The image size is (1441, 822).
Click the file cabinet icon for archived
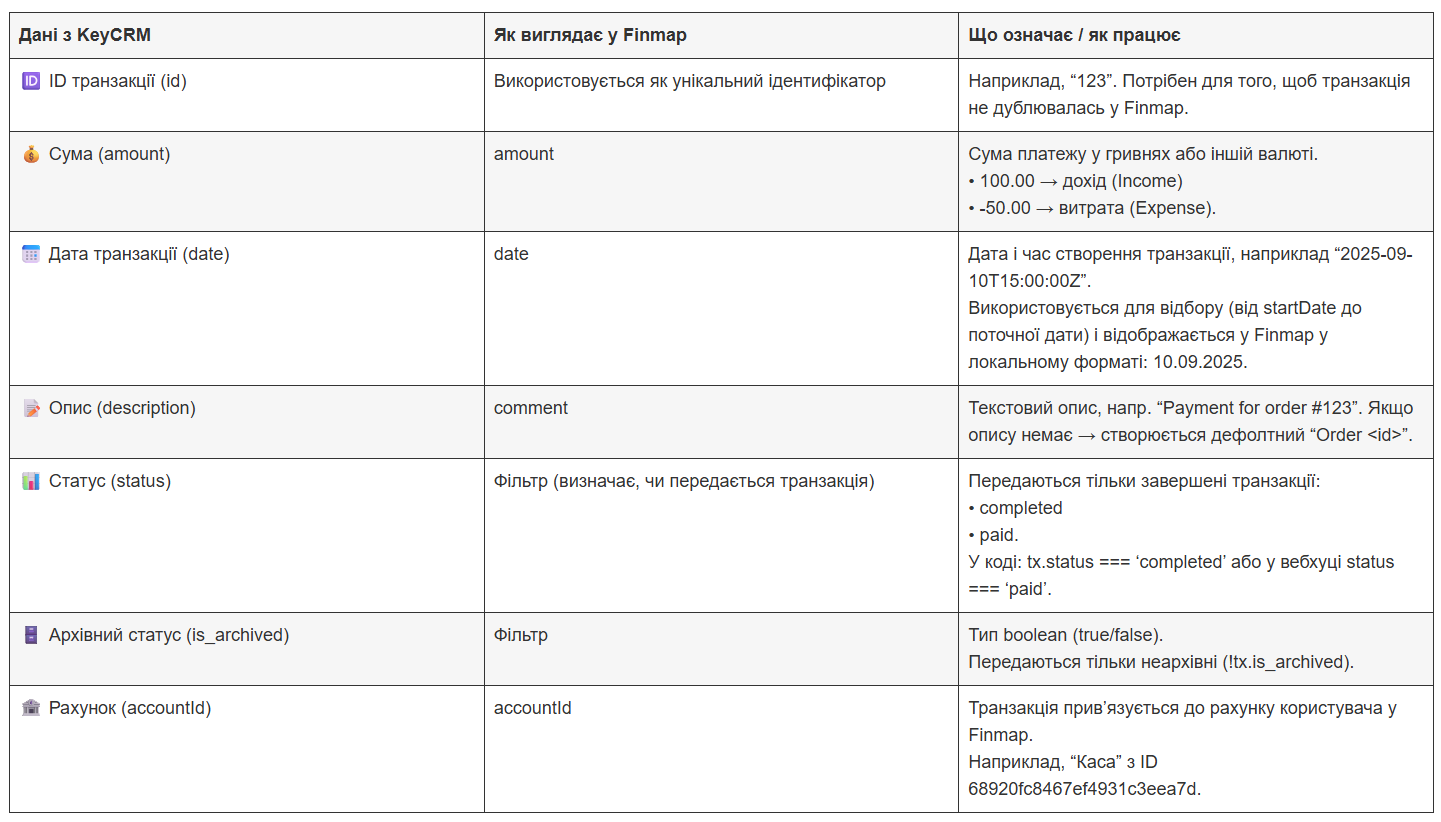tap(31, 635)
